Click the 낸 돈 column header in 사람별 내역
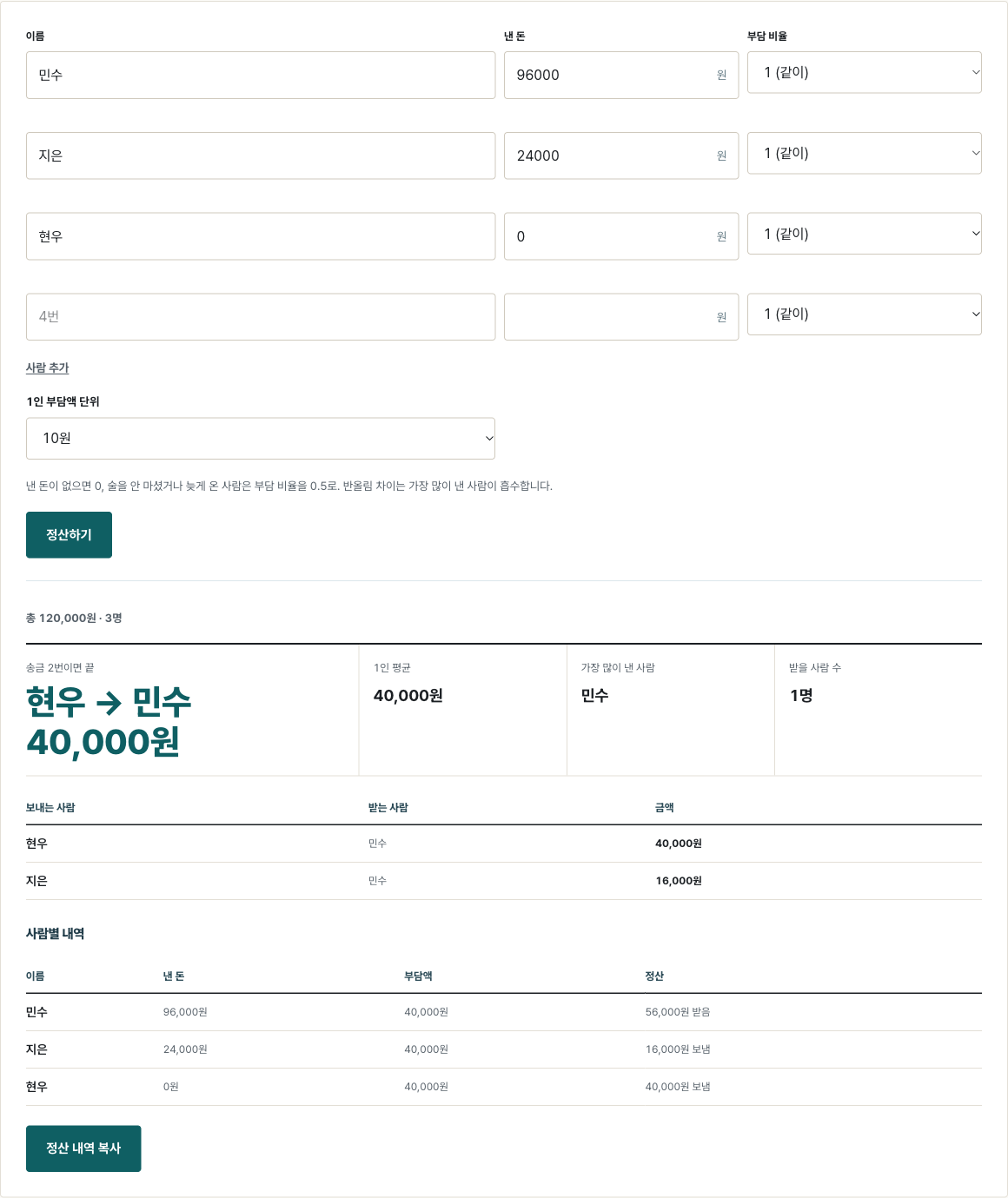The height and width of the screenshot is (1198, 1008). tap(174, 976)
